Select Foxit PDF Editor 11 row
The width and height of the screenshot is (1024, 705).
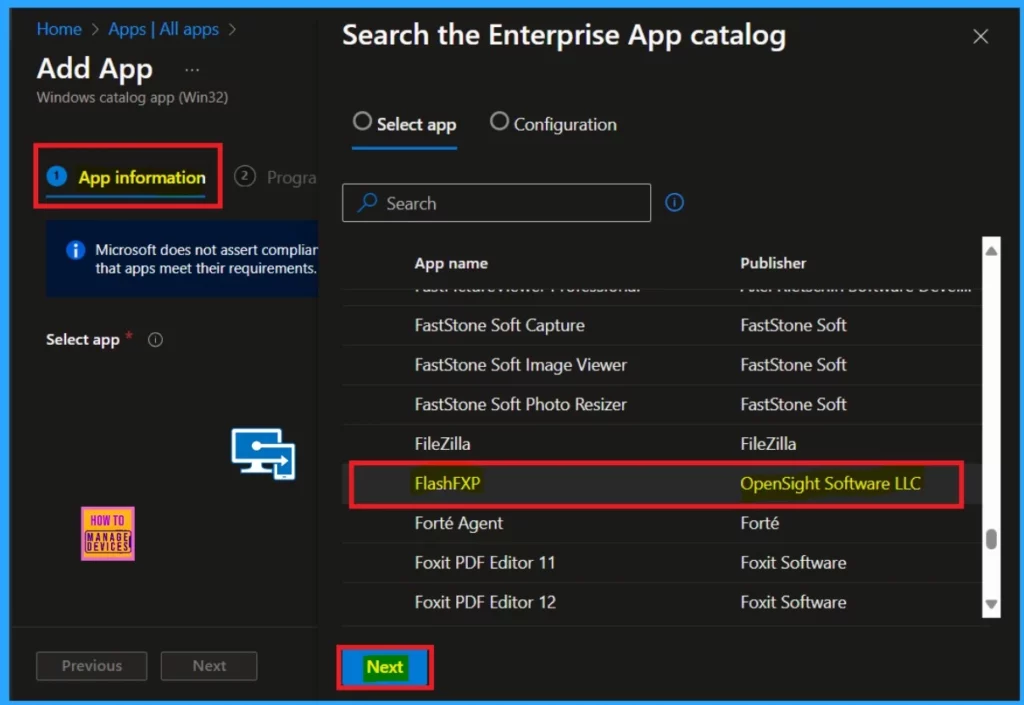[662, 563]
